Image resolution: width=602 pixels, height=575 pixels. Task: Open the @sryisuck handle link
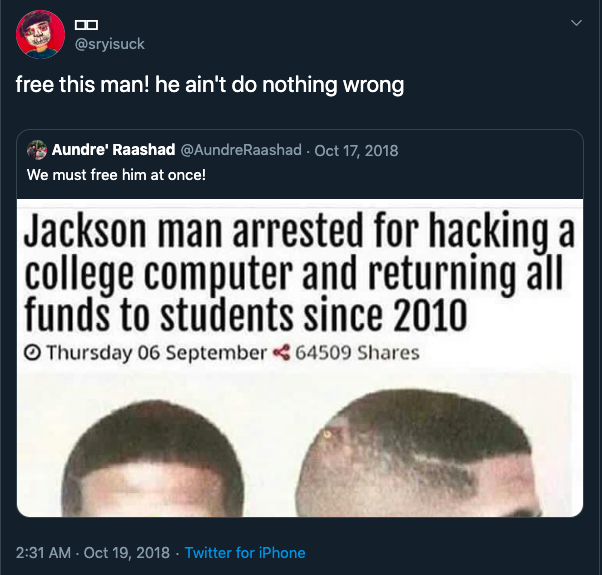110,45
